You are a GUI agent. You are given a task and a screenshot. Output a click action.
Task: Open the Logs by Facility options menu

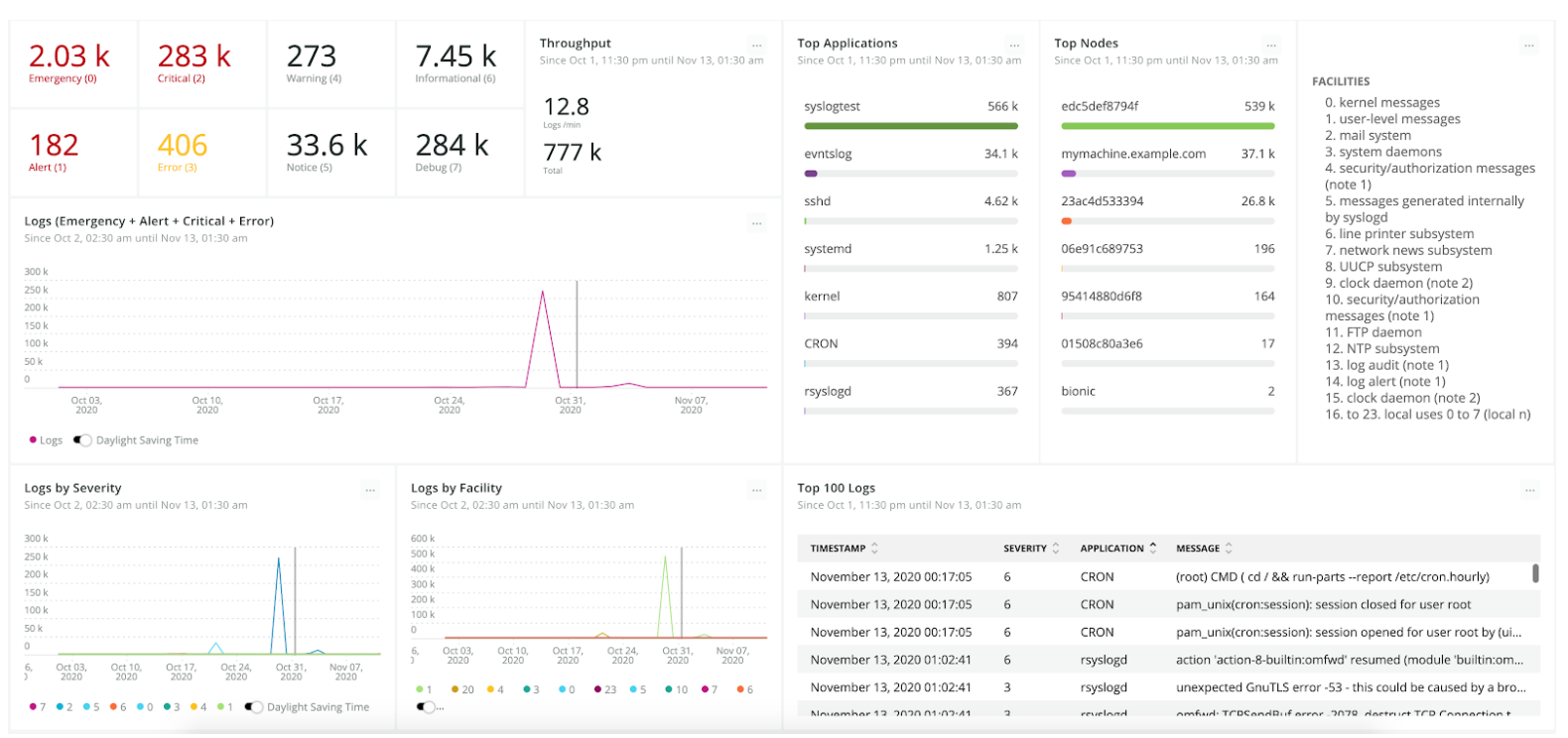point(757,490)
